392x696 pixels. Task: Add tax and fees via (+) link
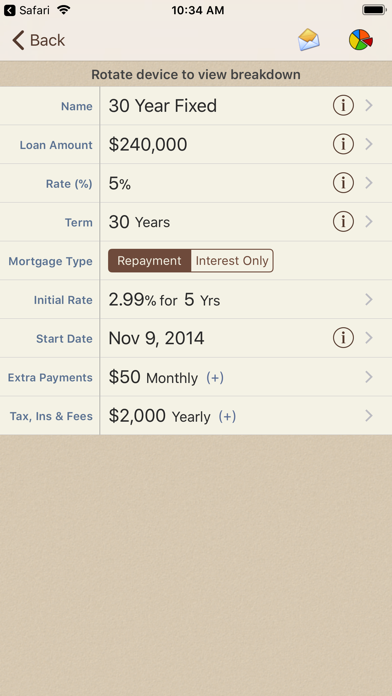click(x=227, y=416)
